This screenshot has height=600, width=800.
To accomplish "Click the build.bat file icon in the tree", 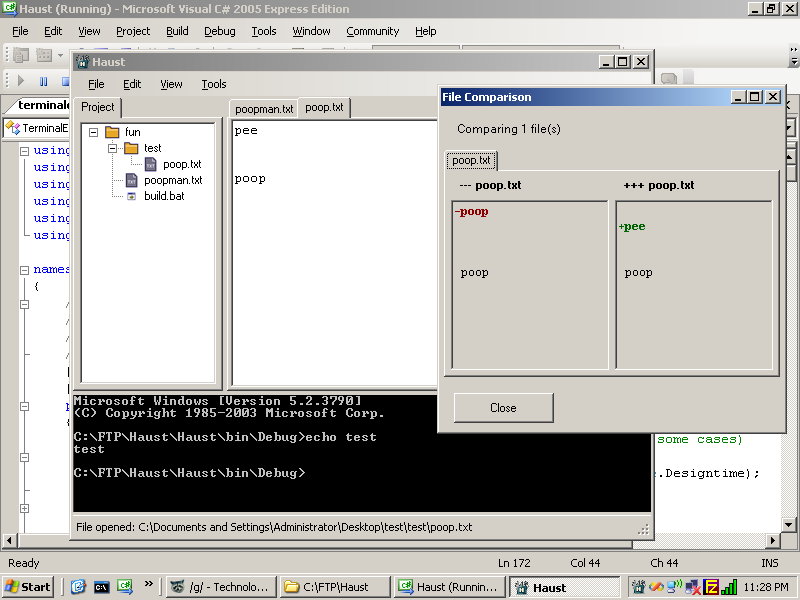I will [132, 196].
